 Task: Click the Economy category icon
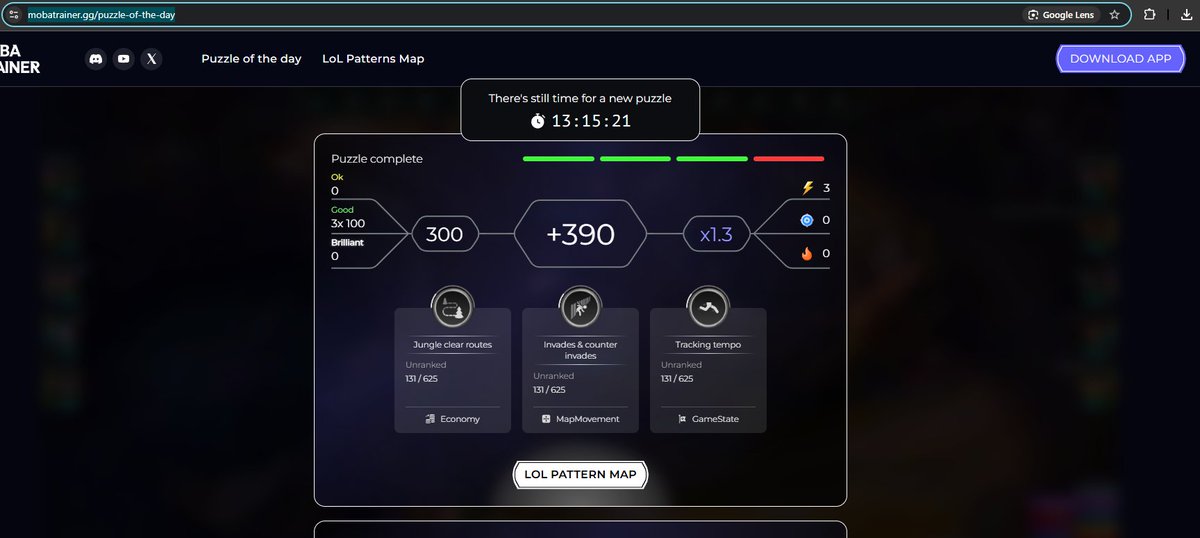click(429, 419)
